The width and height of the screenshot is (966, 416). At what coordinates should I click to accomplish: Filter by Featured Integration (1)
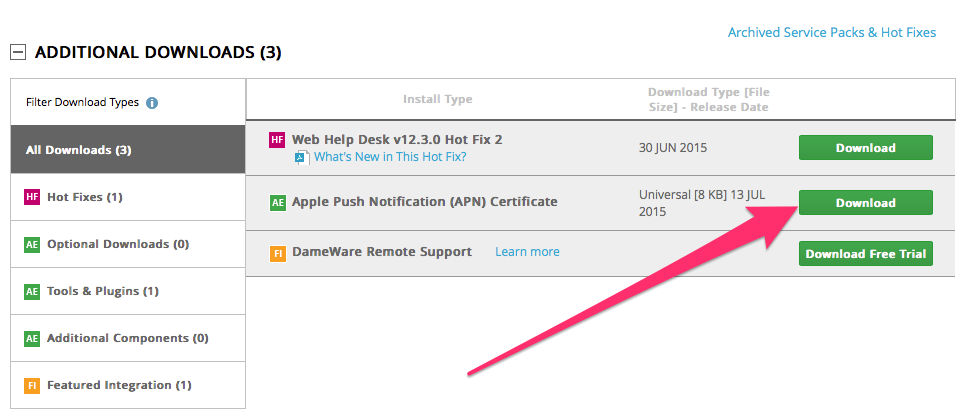coord(128,385)
